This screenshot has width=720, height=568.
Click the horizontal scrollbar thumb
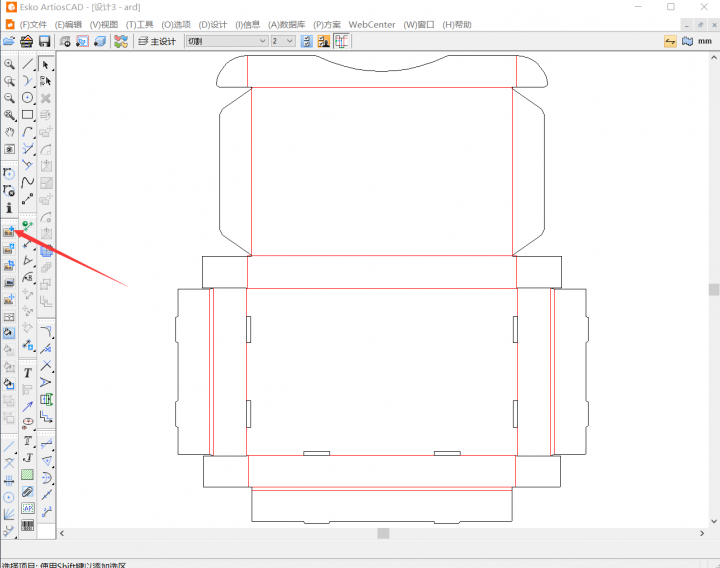[x=383, y=534]
